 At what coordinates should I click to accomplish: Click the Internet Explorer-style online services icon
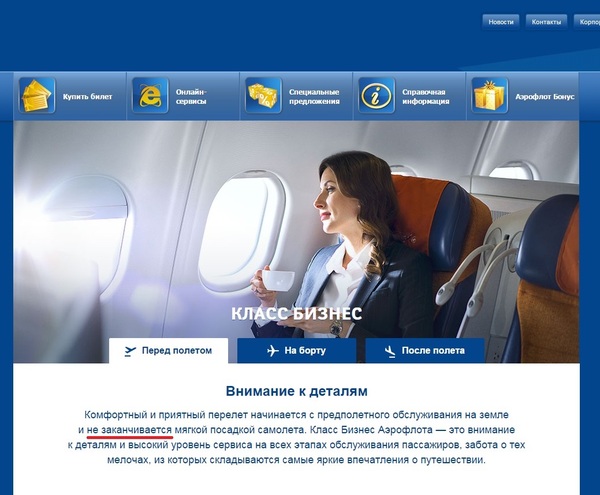[150, 95]
